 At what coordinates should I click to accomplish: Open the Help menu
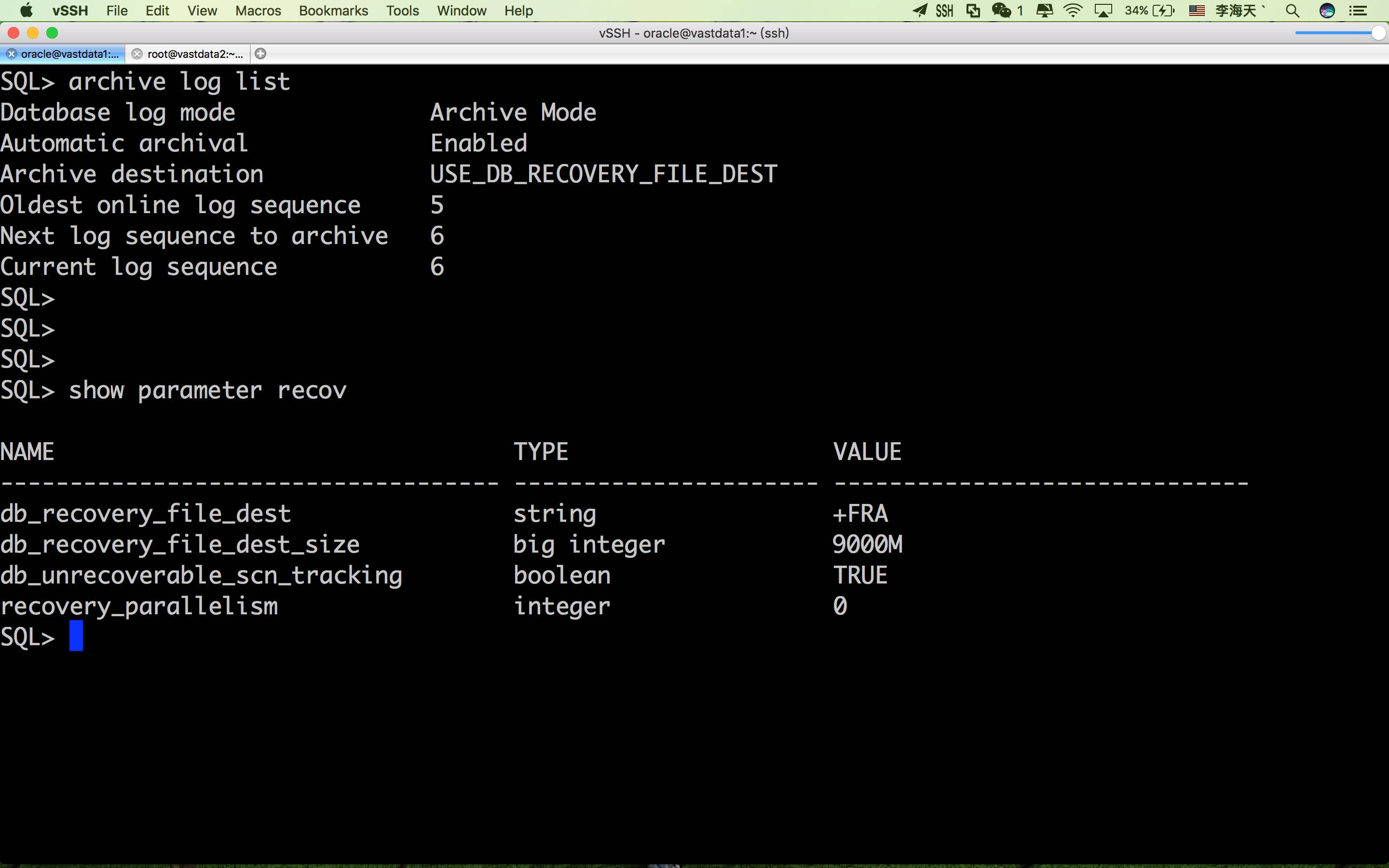tap(519, 10)
